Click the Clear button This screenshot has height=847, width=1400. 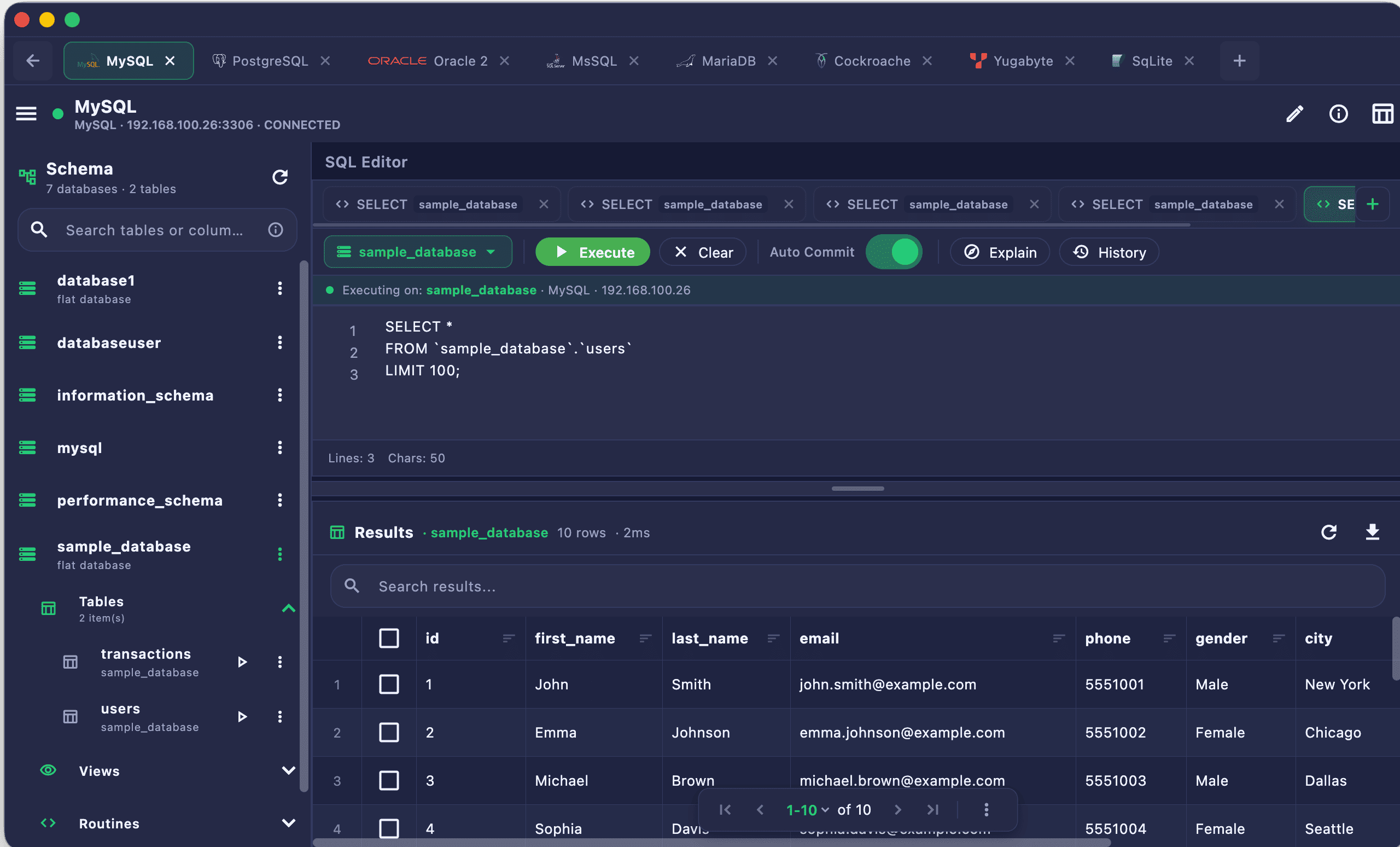pyautogui.click(x=703, y=252)
